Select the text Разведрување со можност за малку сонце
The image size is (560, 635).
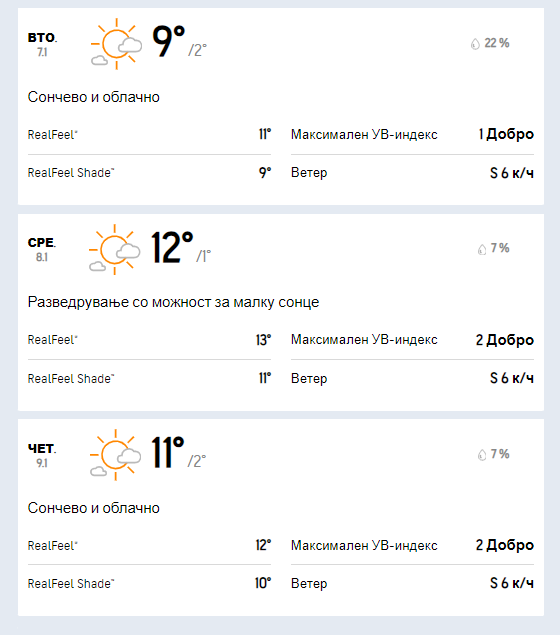tap(173, 302)
